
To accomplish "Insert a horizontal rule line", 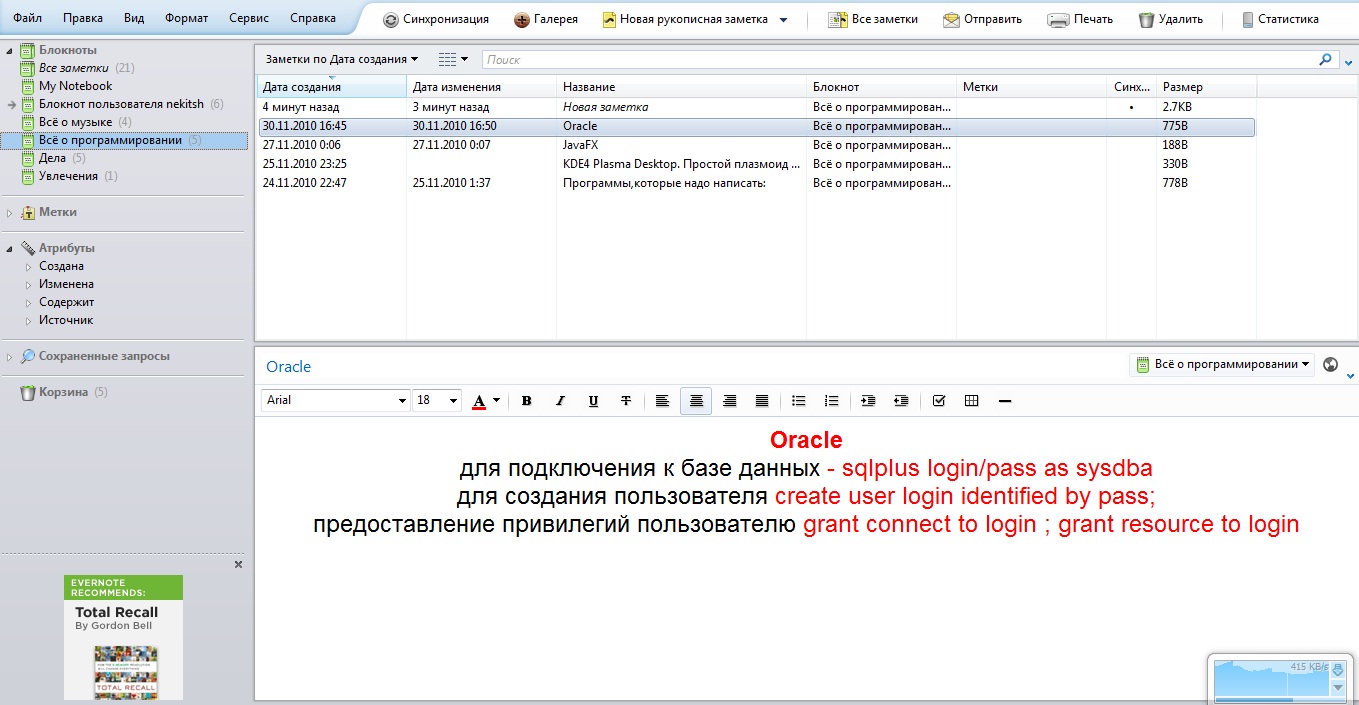I will coord(1005,401).
